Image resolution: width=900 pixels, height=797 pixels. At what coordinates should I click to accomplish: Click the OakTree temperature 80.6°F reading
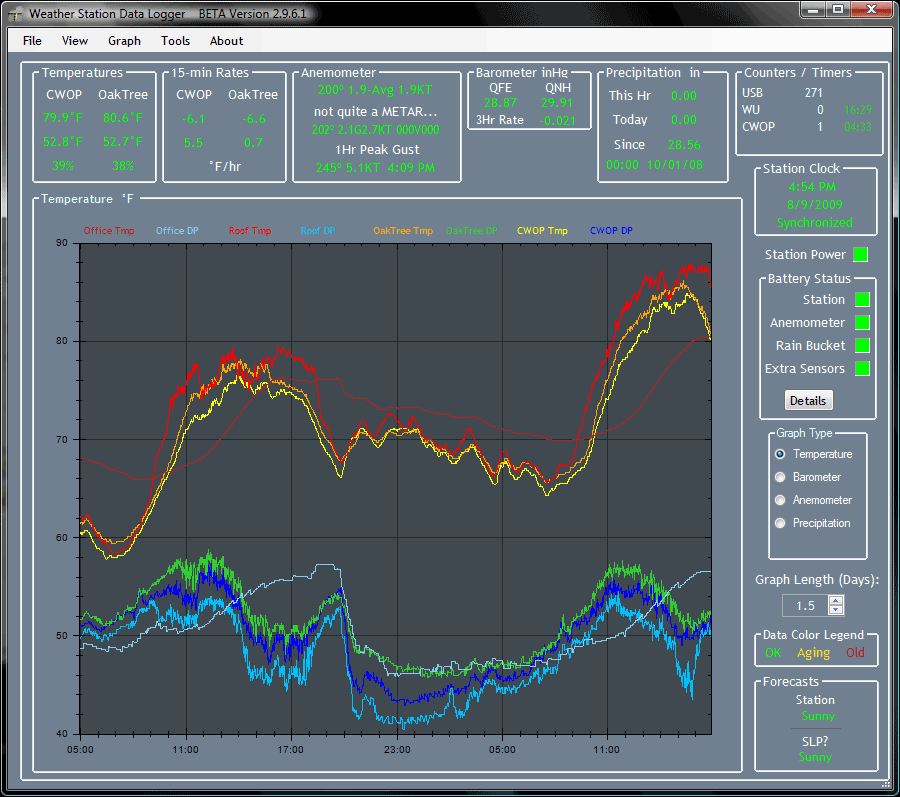click(123, 118)
